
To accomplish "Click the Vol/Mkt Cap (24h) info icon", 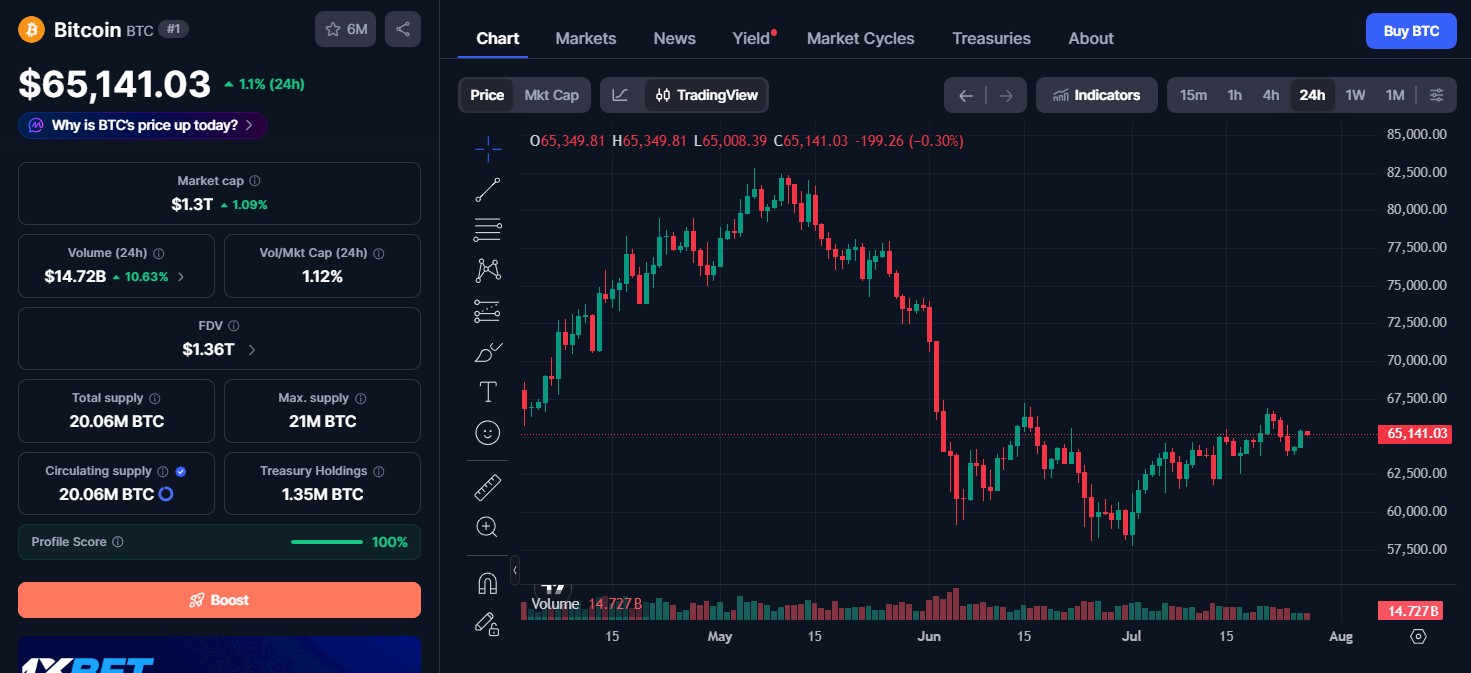I will (378, 254).
